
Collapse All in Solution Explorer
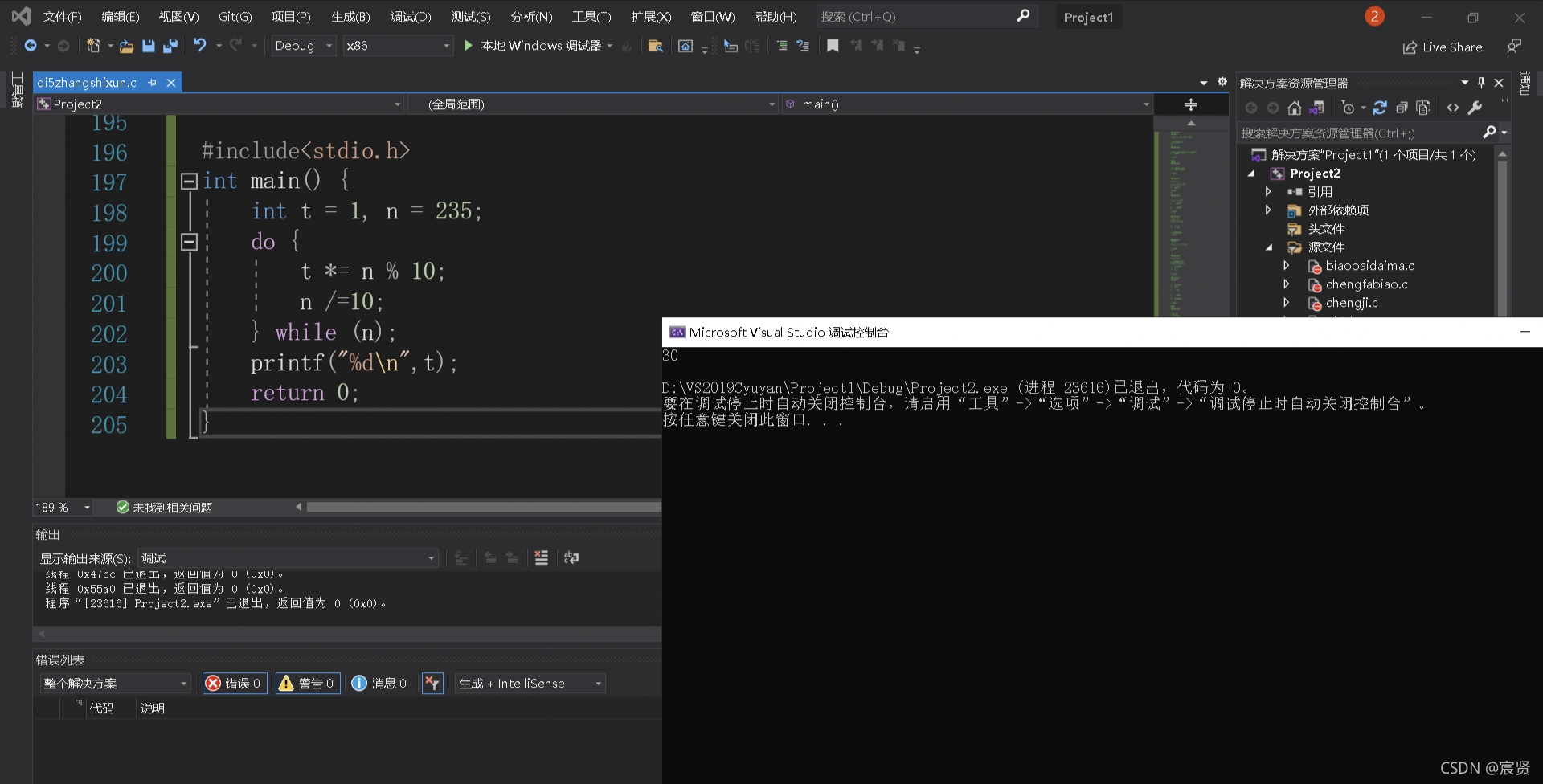pos(1402,108)
